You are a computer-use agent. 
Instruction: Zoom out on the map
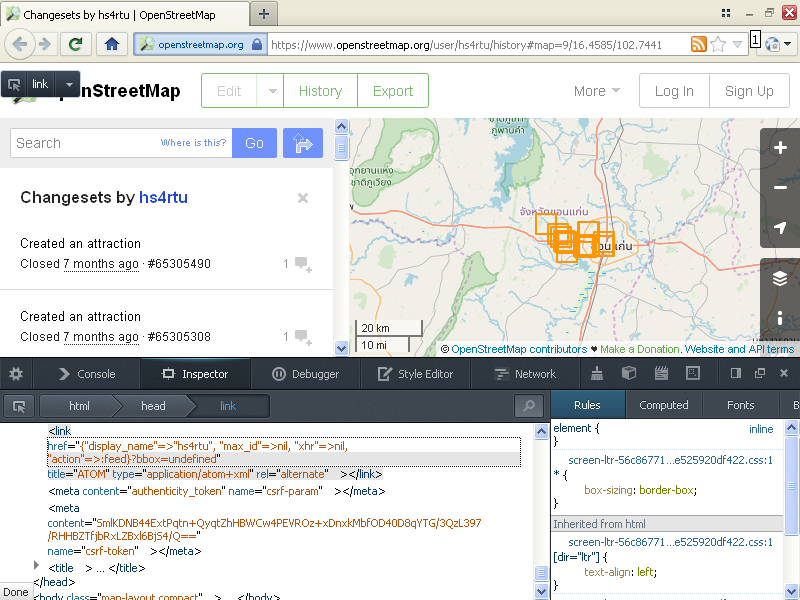point(780,188)
